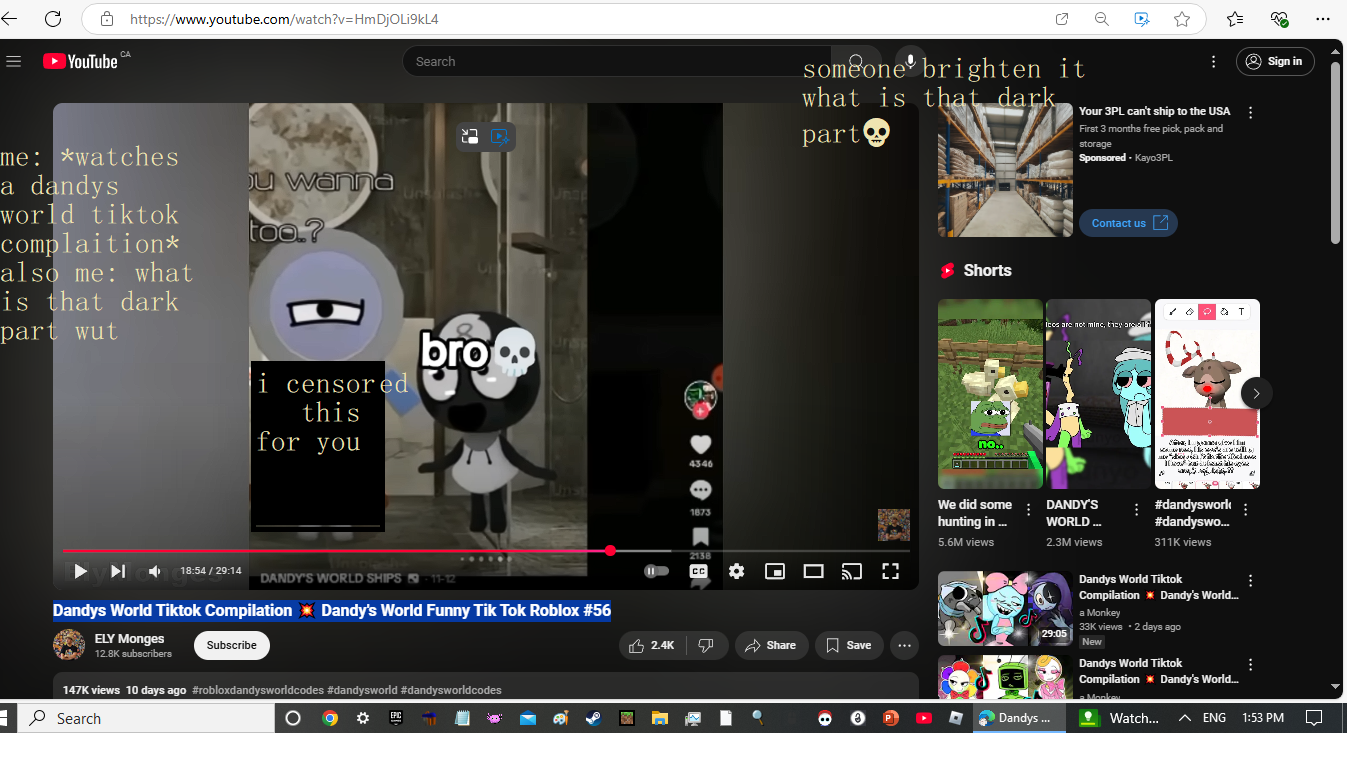Screen dimensions: 1366x768
Task: Refresh the browser page
Action: [x=52, y=19]
